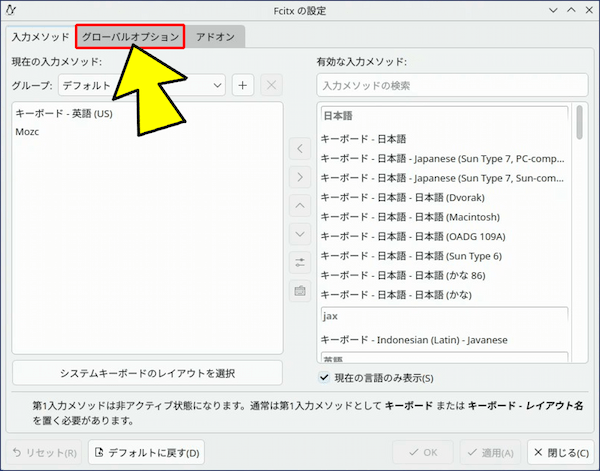Click the available input methods scrollbar
Viewport: 600px width, 471px height.
[580, 122]
